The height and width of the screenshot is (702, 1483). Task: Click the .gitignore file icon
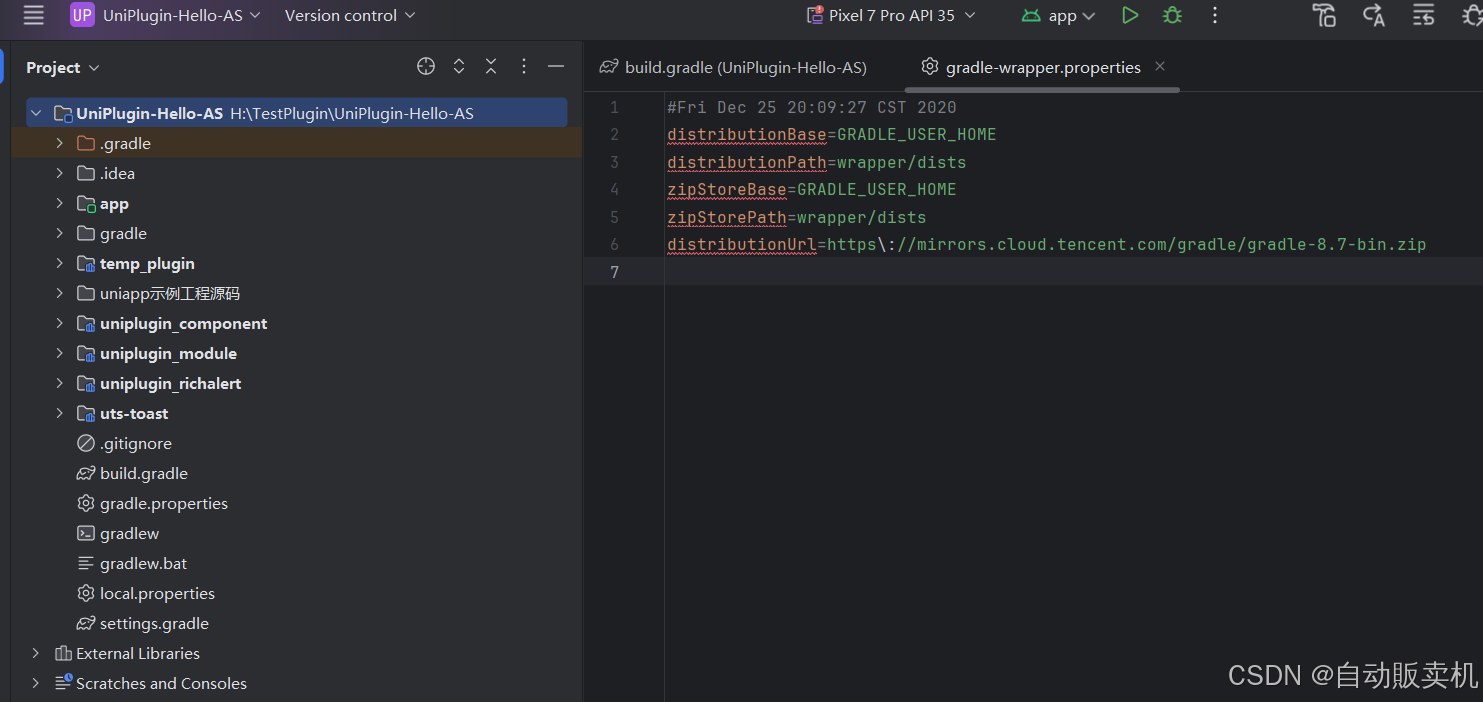click(86, 443)
